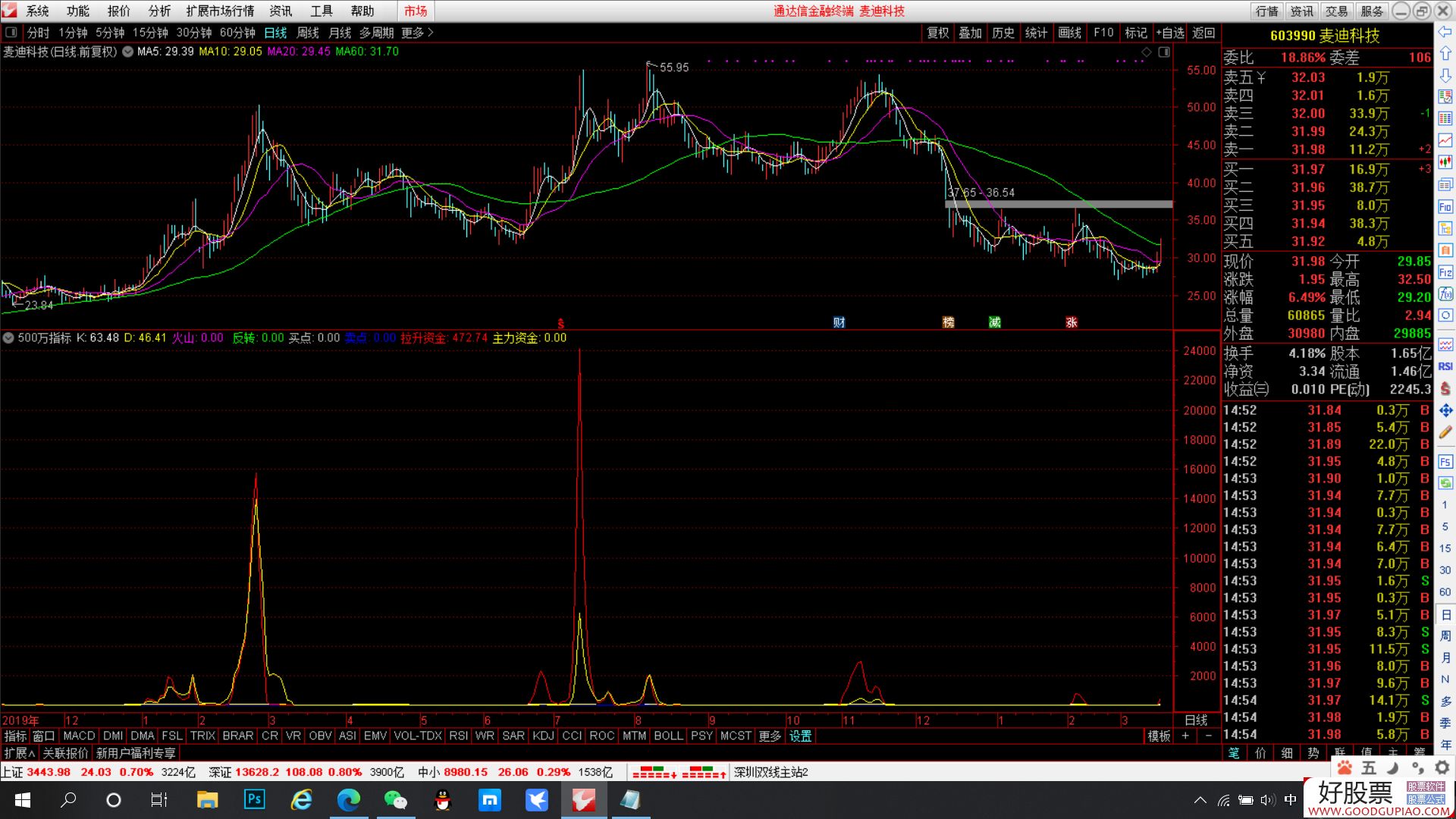Open the color grid table sidebar icon
The image size is (1456, 819).
[x=1445, y=118]
